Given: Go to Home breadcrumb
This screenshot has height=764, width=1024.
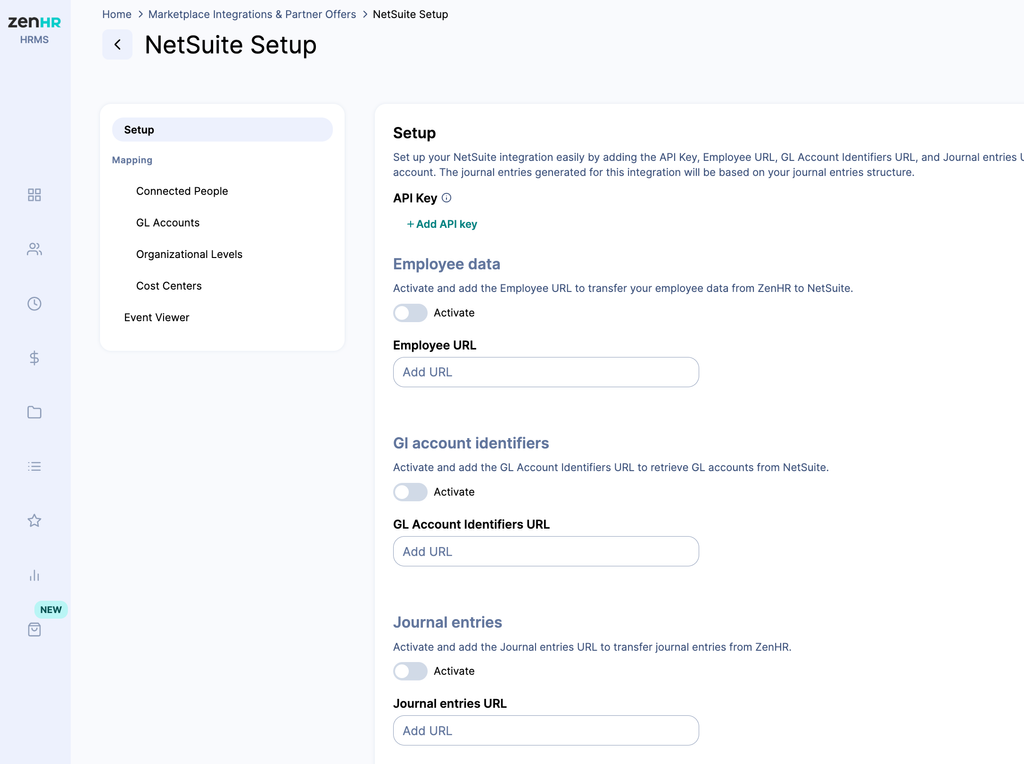Looking at the screenshot, I should 117,14.
